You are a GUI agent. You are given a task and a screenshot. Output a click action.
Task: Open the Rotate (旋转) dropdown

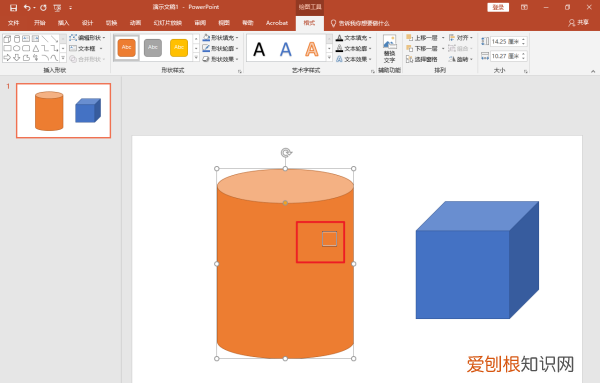(461, 59)
